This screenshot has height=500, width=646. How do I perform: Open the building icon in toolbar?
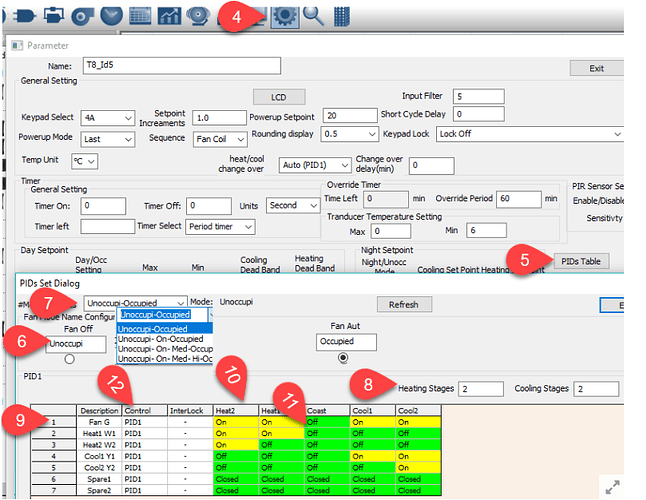(342, 15)
